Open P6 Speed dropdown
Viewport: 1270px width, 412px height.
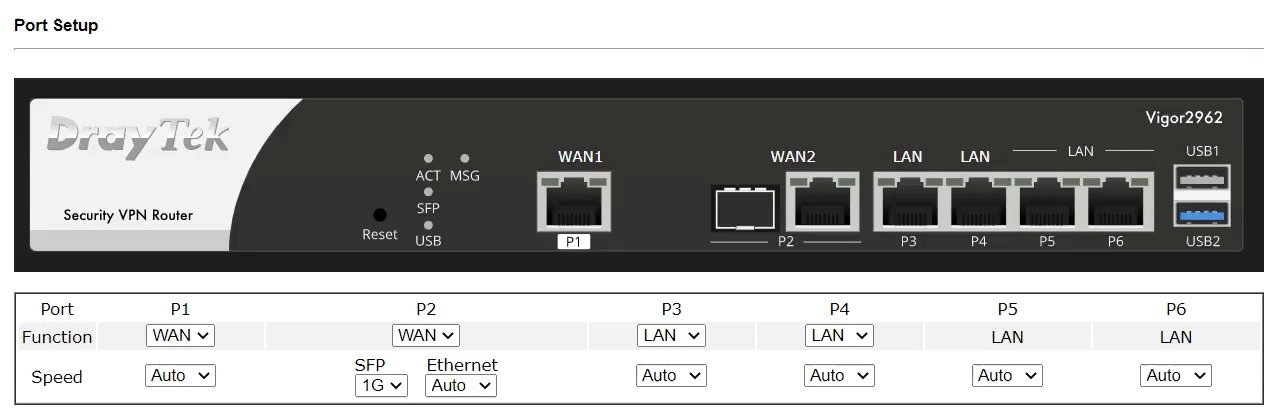click(x=1175, y=376)
